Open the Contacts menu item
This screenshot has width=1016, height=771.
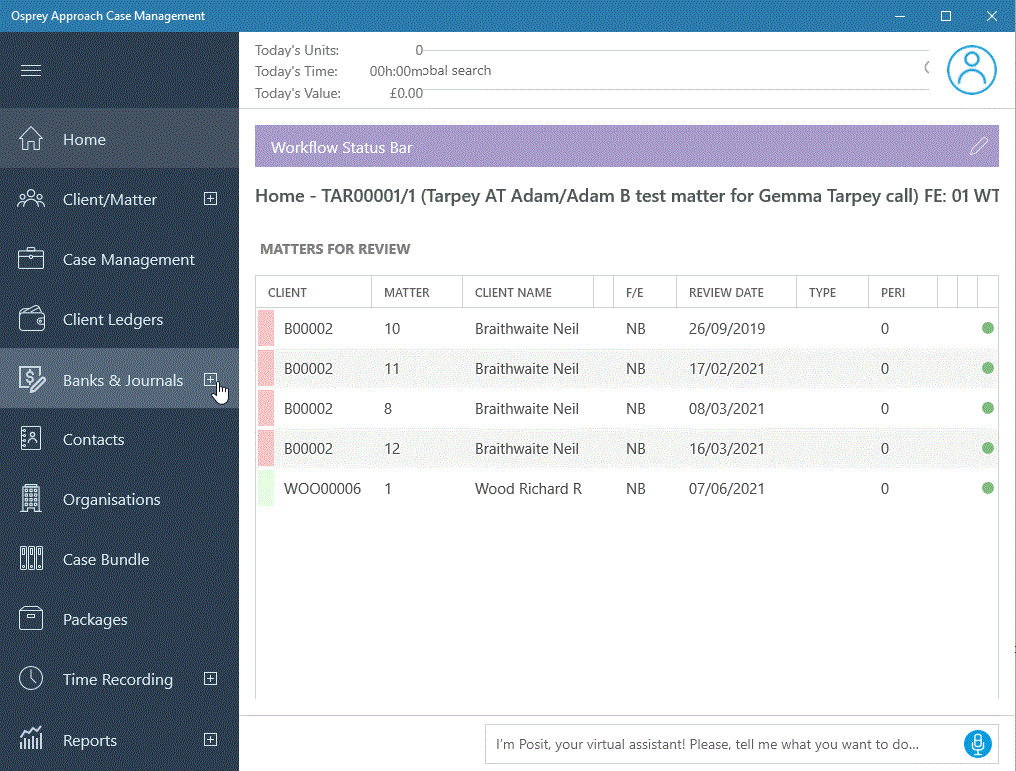click(119, 439)
